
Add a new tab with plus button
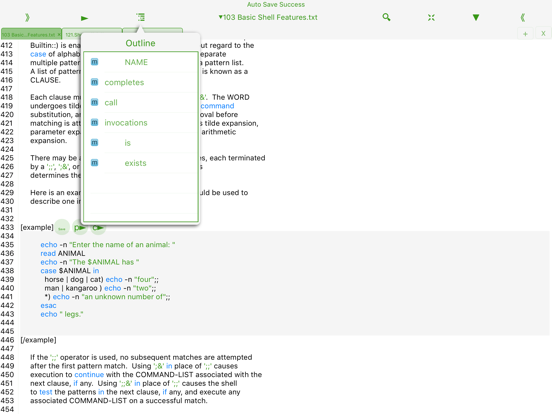[525, 34]
